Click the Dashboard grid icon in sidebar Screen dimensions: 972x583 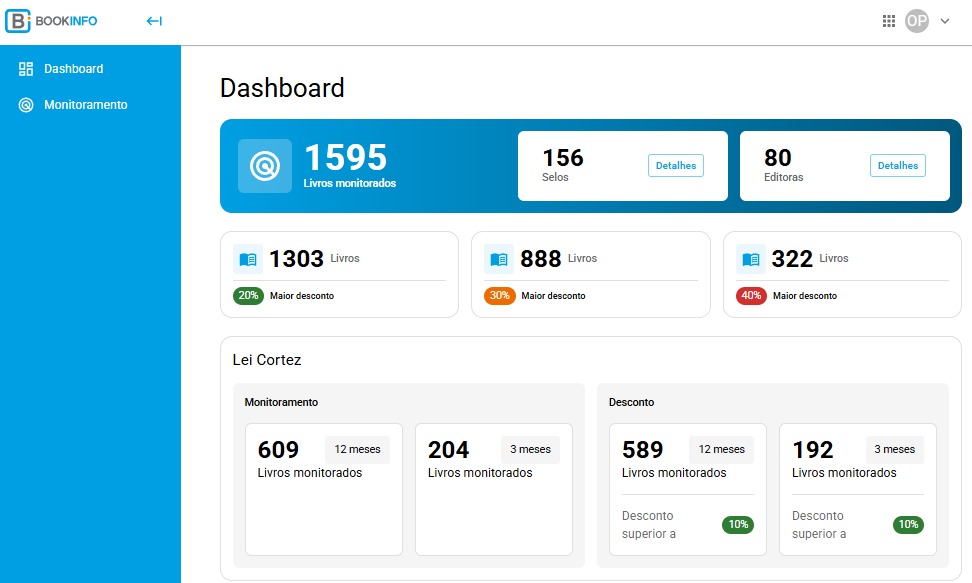point(26,69)
